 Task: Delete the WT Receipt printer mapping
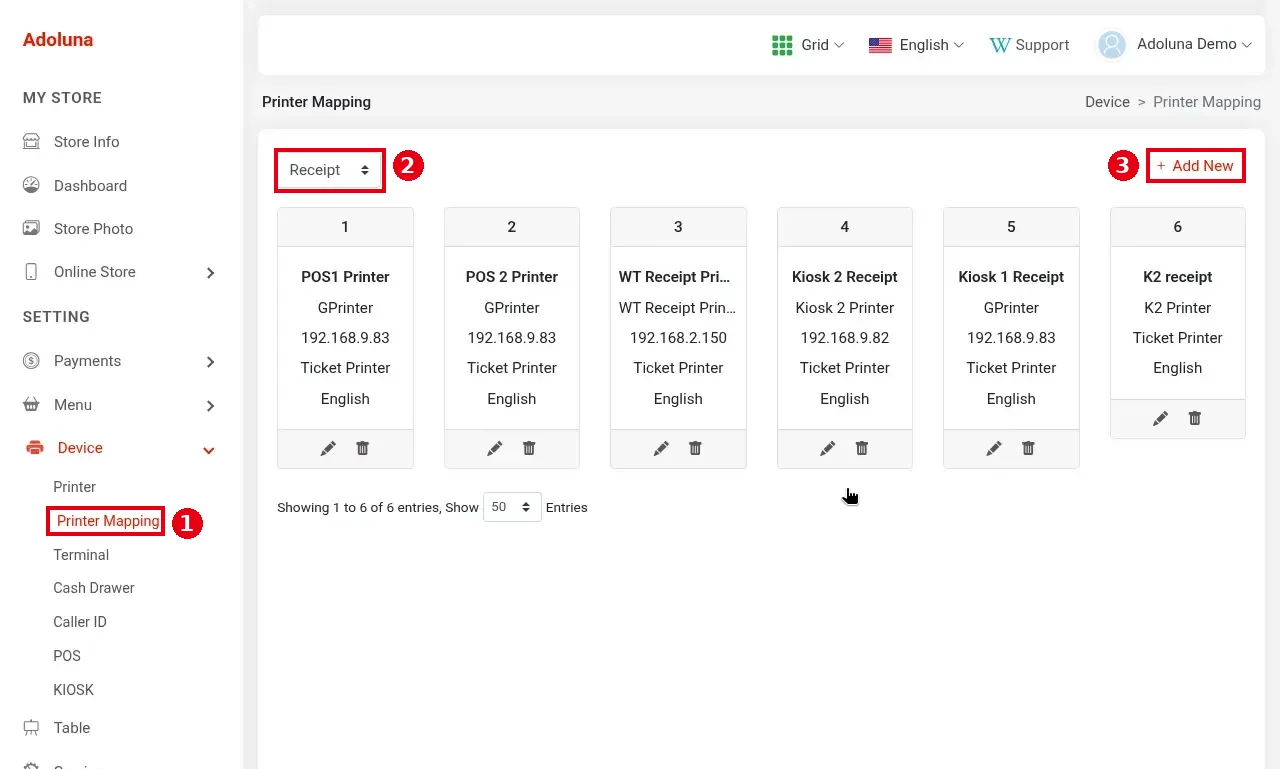tap(696, 449)
